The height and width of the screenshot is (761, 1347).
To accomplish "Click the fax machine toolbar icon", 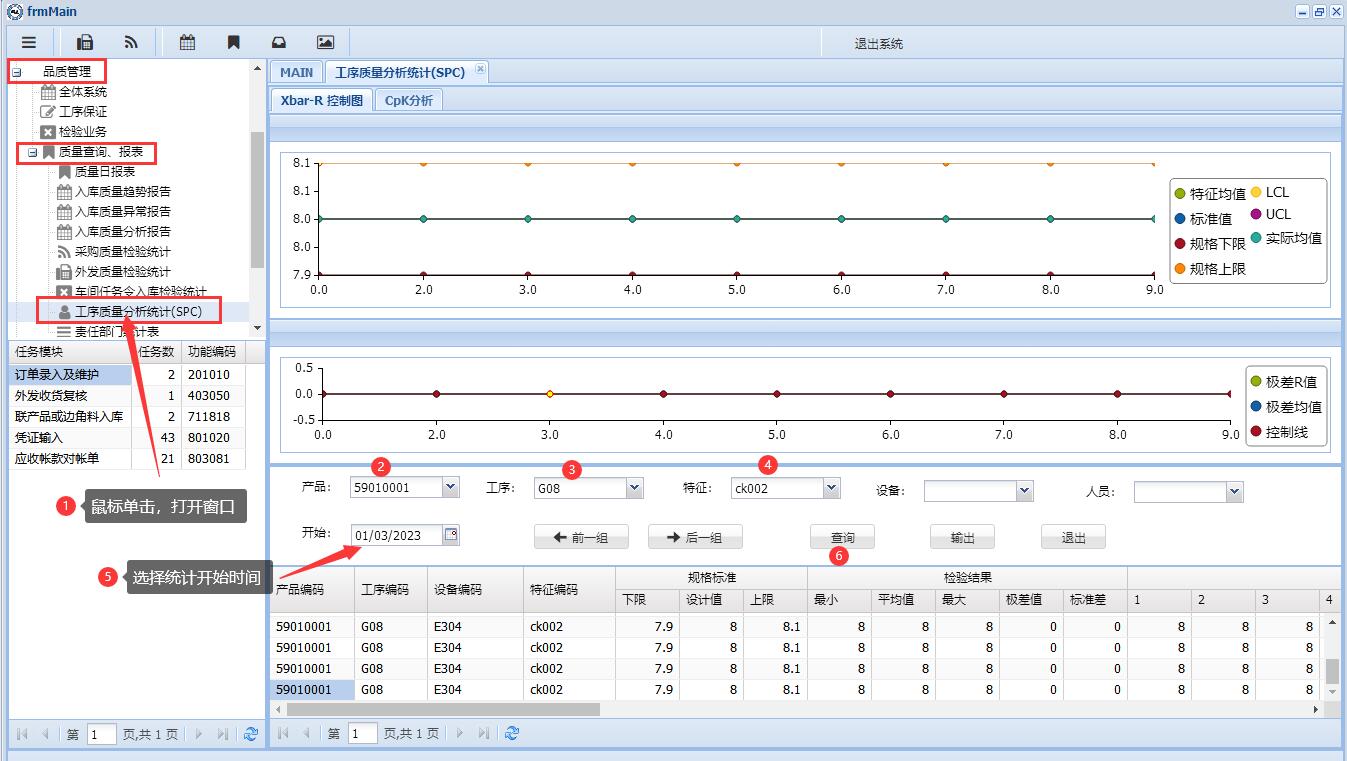I will [x=85, y=42].
